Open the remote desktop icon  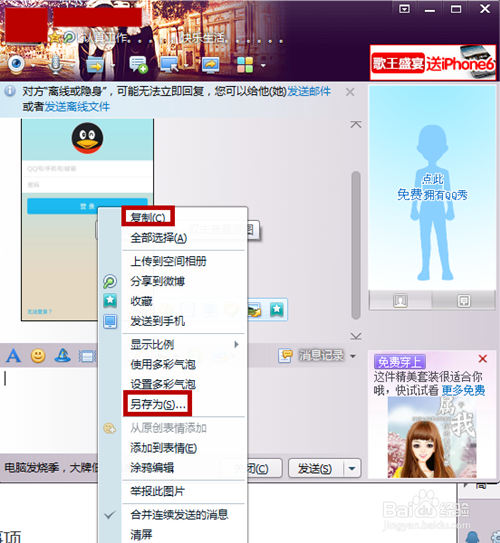tap(169, 65)
